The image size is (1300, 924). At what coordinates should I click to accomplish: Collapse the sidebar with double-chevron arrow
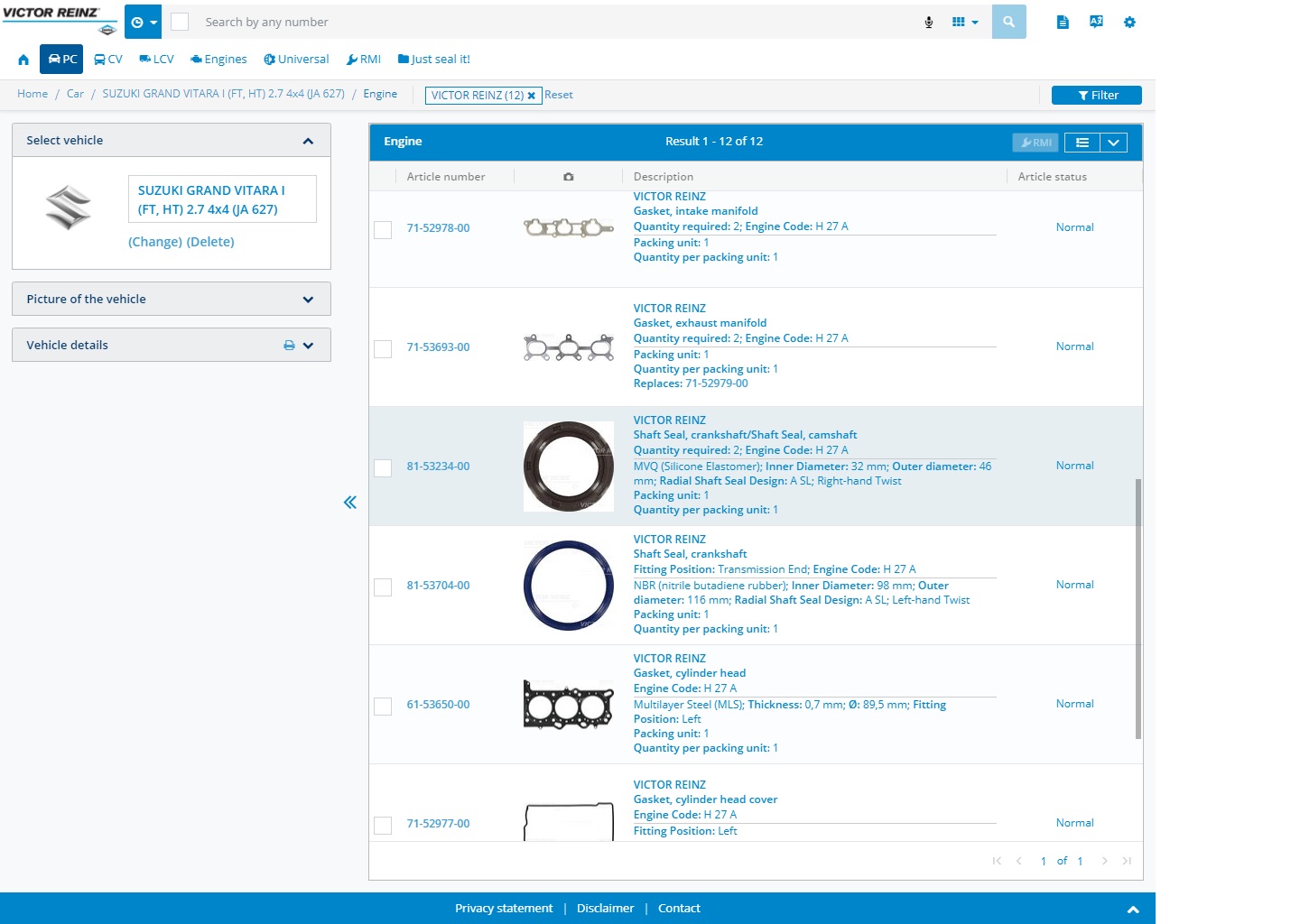[x=350, y=503]
